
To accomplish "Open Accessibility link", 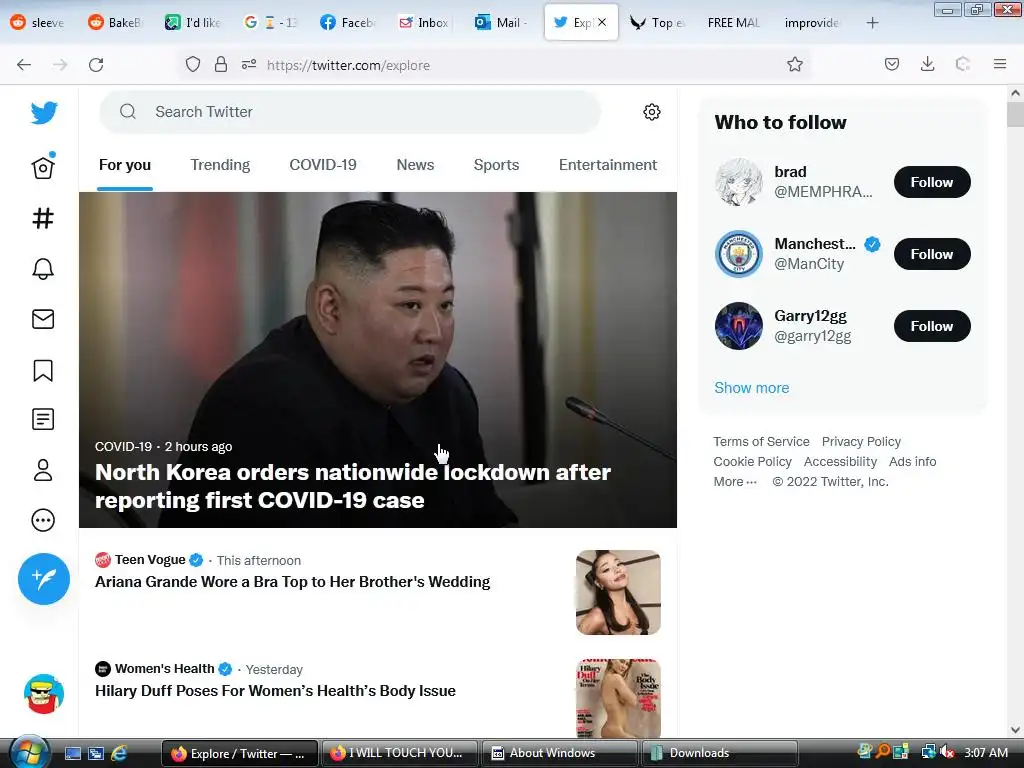I will coord(840,462).
